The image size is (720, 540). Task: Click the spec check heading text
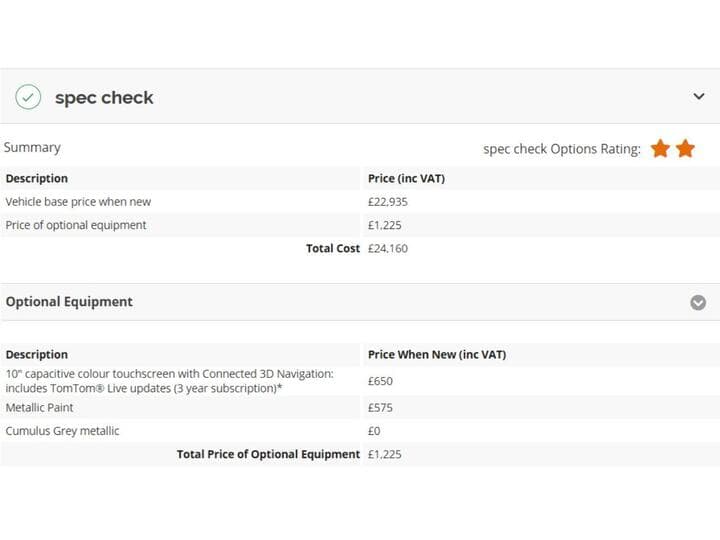point(104,98)
